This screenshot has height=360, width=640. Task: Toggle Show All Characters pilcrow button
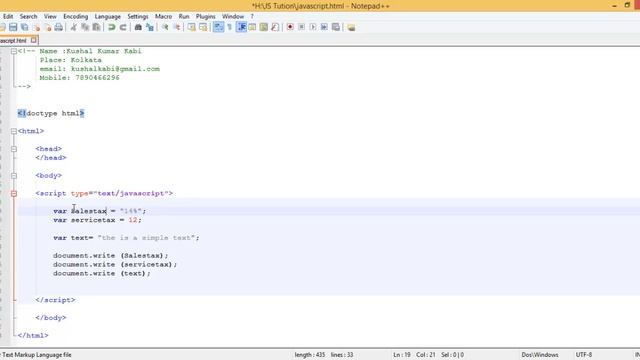click(x=230, y=27)
